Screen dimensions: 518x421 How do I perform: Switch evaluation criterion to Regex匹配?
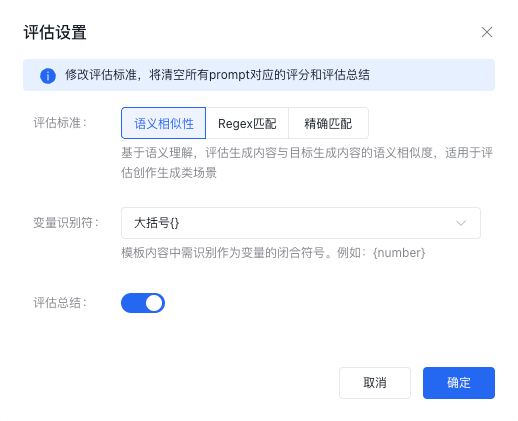[247, 123]
